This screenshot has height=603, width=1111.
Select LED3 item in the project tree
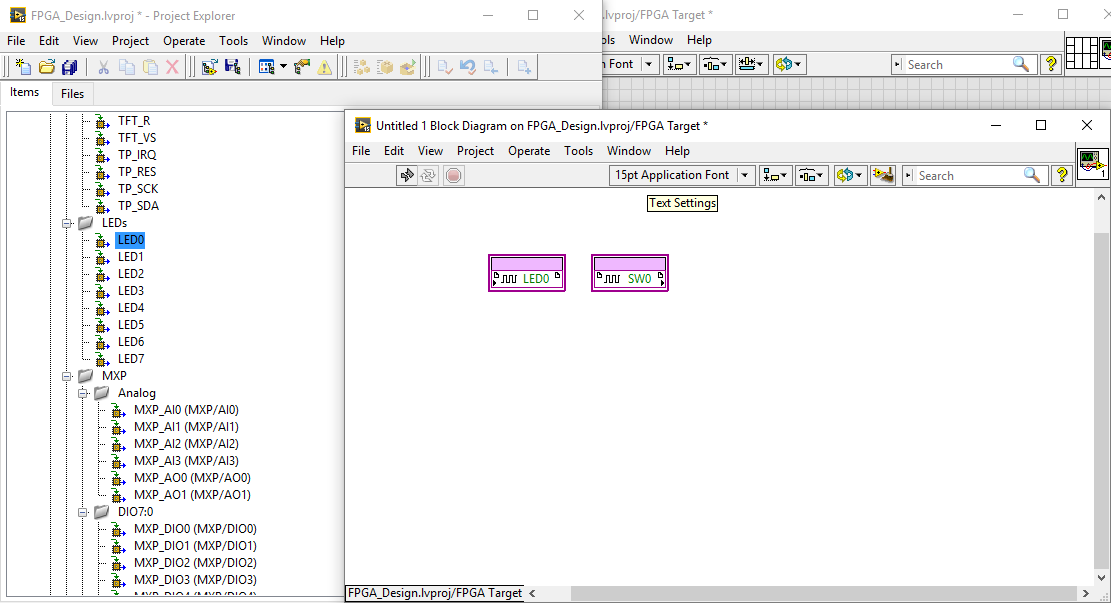pyautogui.click(x=131, y=291)
